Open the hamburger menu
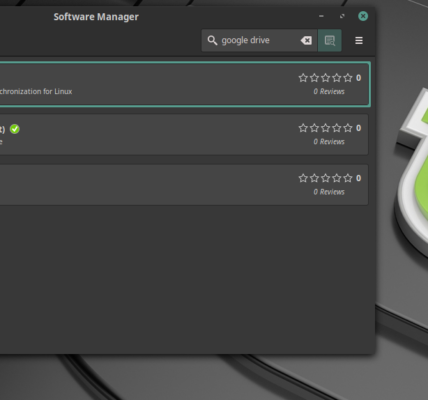Viewport: 428px width, 400px height. tap(359, 40)
